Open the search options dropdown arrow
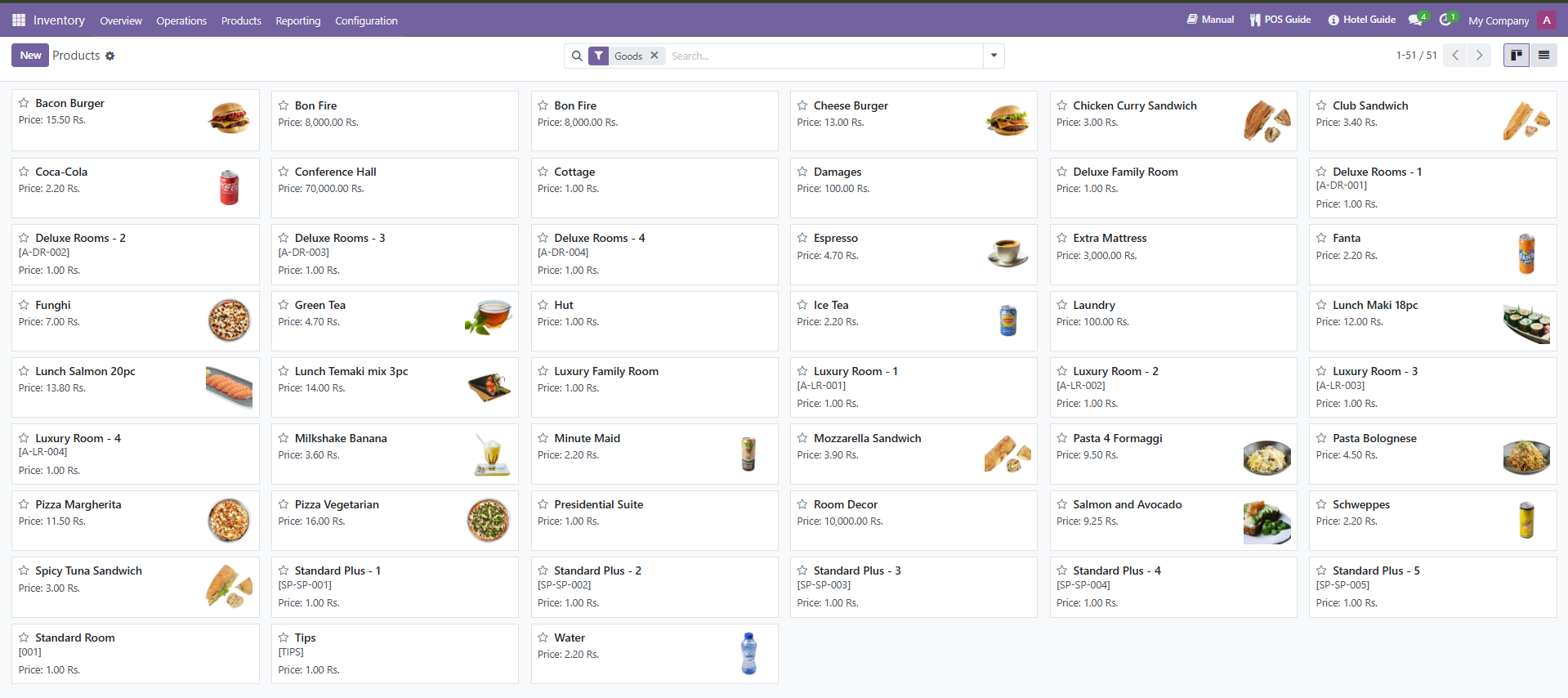The image size is (1568, 698). (x=994, y=56)
